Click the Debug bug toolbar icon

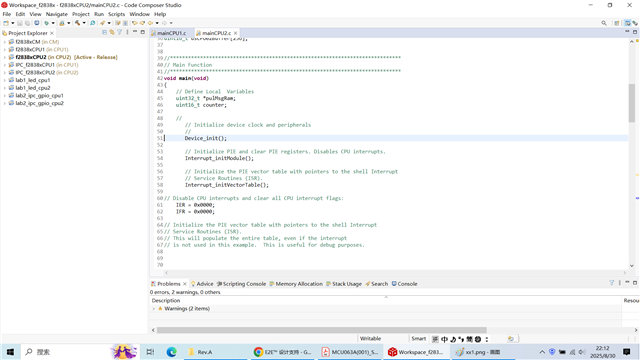(46, 23)
